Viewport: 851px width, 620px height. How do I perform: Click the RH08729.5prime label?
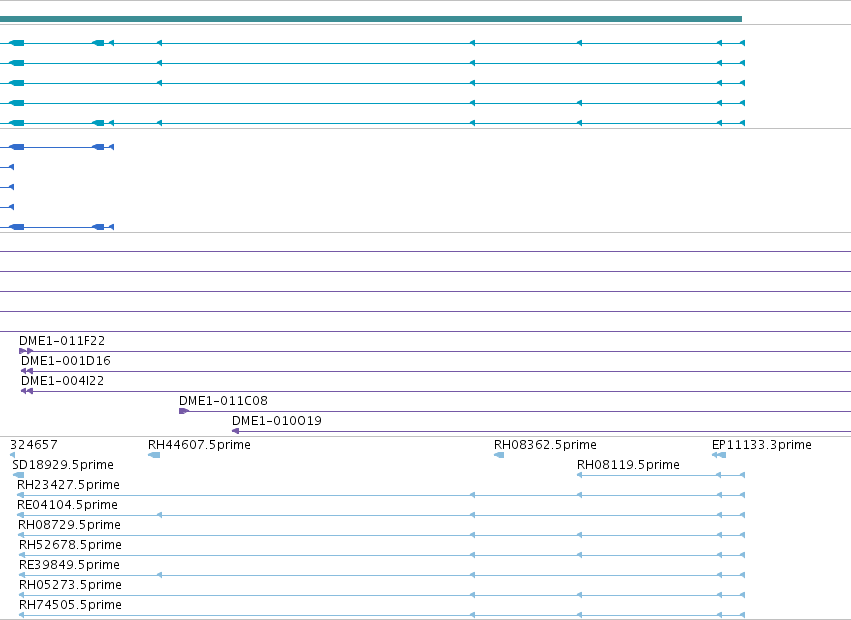click(69, 526)
